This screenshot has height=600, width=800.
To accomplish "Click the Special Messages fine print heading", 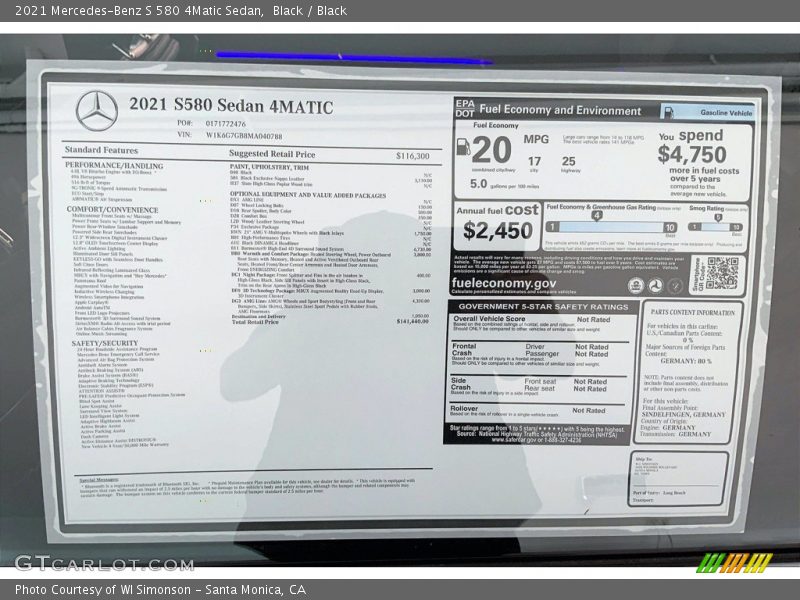I will pyautogui.click(x=99, y=480).
